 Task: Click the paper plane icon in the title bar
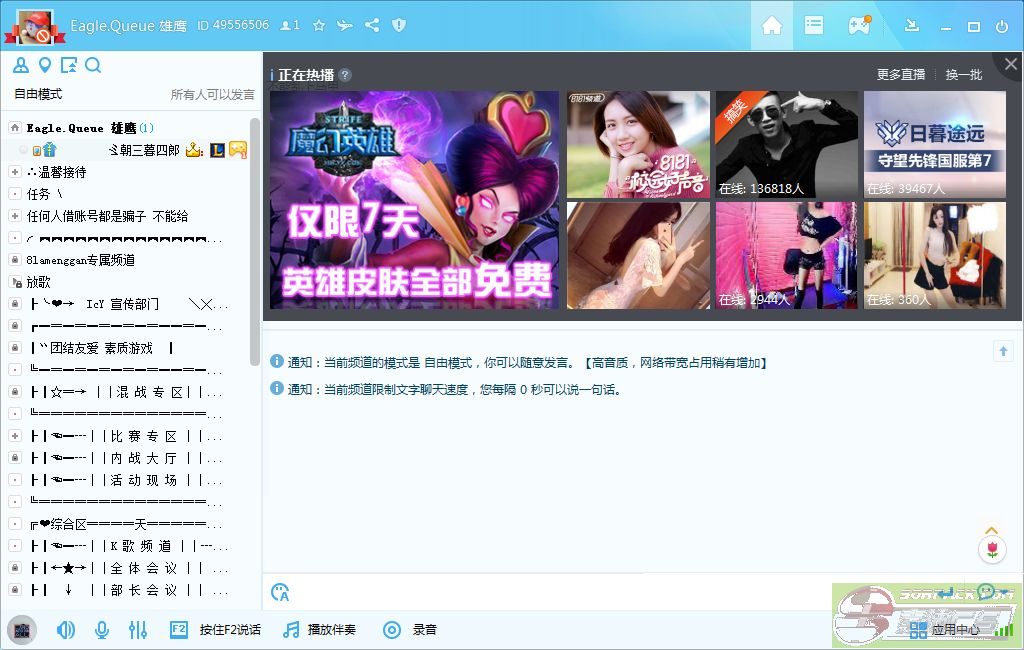[x=345, y=25]
